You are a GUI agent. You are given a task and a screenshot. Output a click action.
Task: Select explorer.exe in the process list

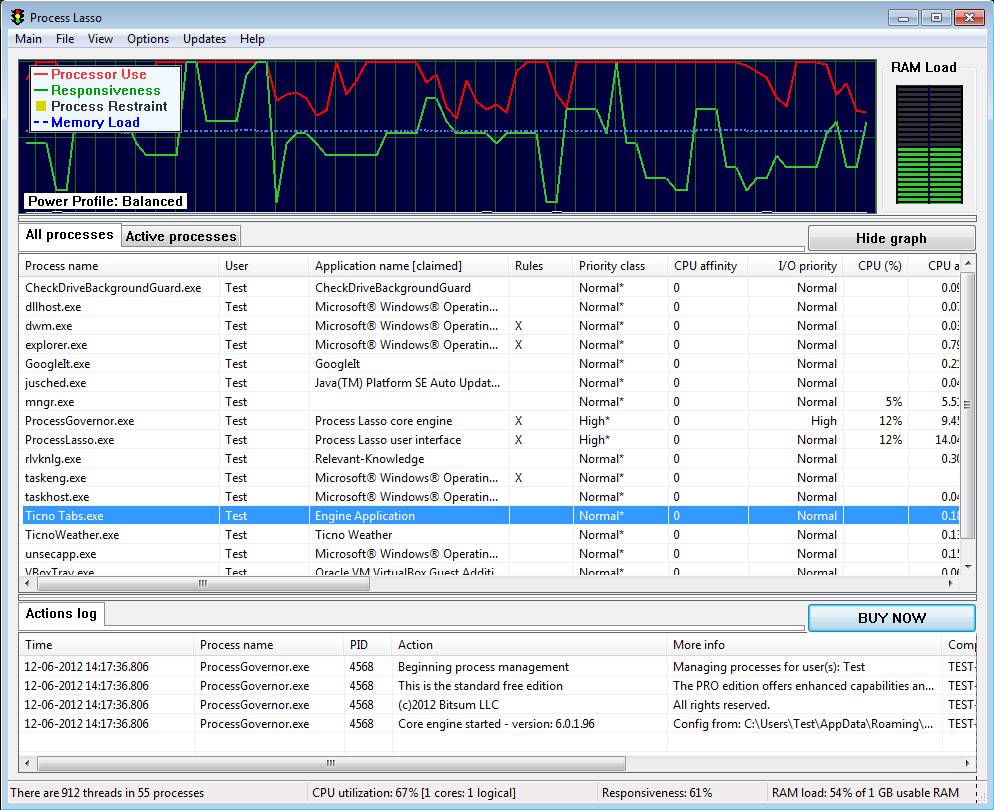(56, 345)
